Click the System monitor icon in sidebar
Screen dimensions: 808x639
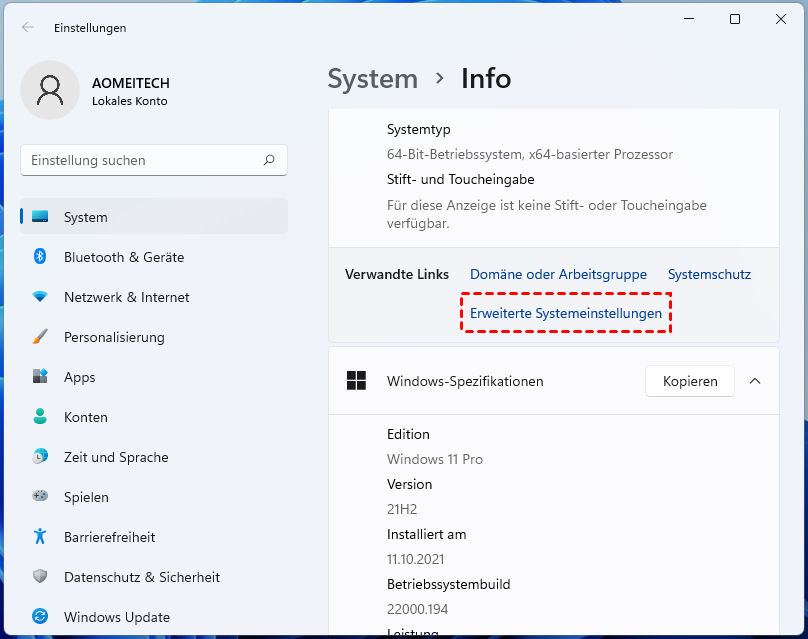[40, 217]
